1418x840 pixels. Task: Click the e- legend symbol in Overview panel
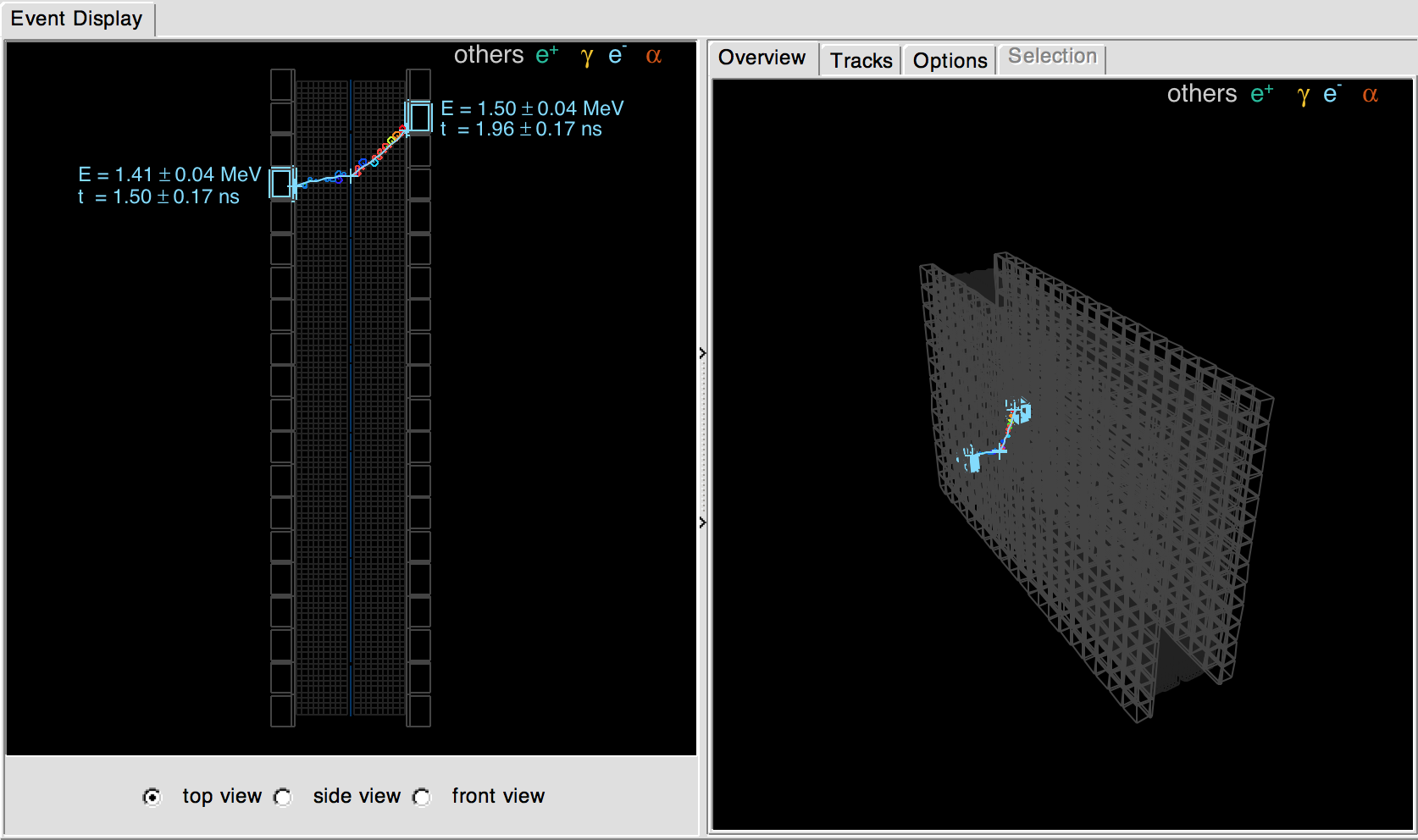[x=1332, y=94]
